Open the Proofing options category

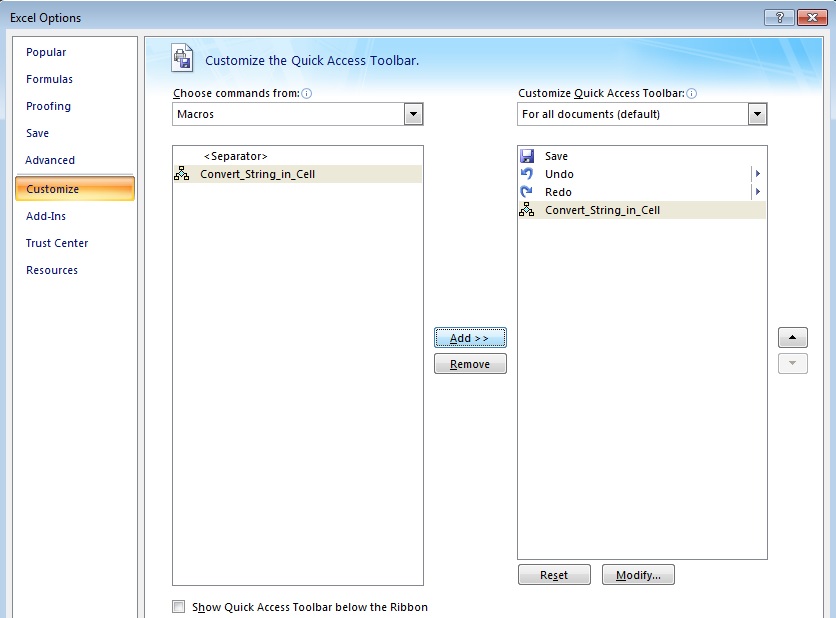click(x=49, y=106)
